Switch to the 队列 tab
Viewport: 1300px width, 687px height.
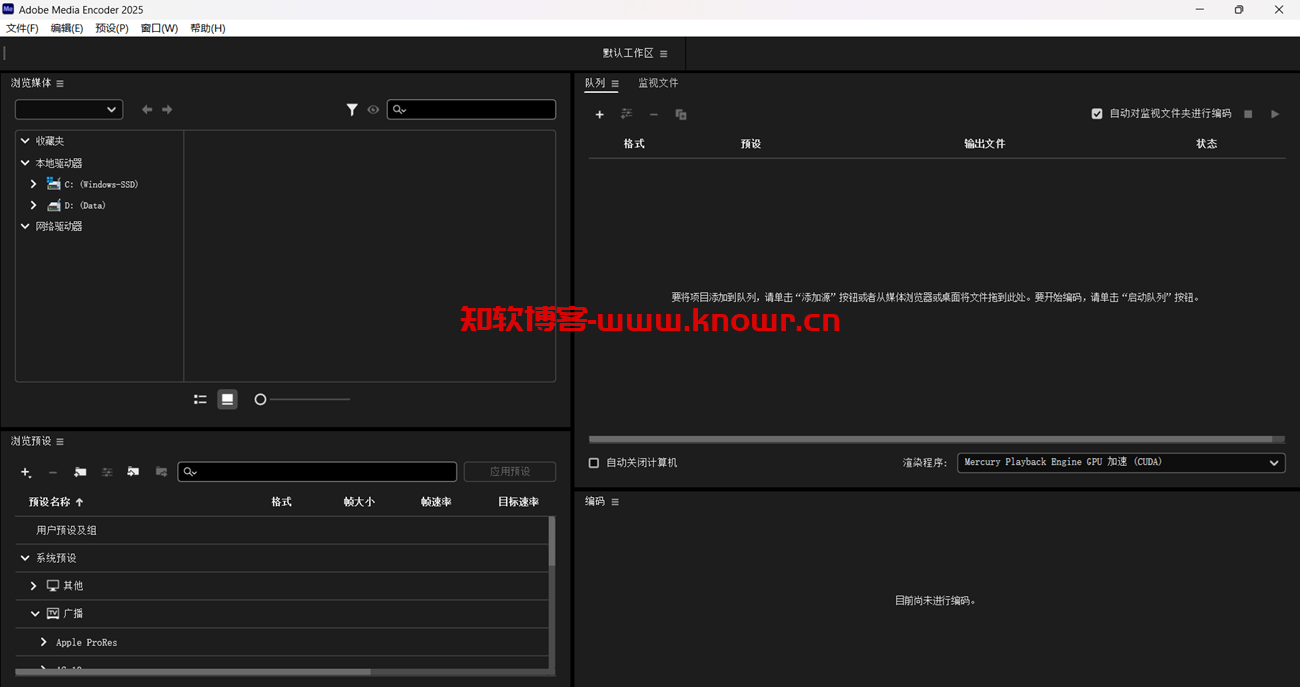(595, 83)
